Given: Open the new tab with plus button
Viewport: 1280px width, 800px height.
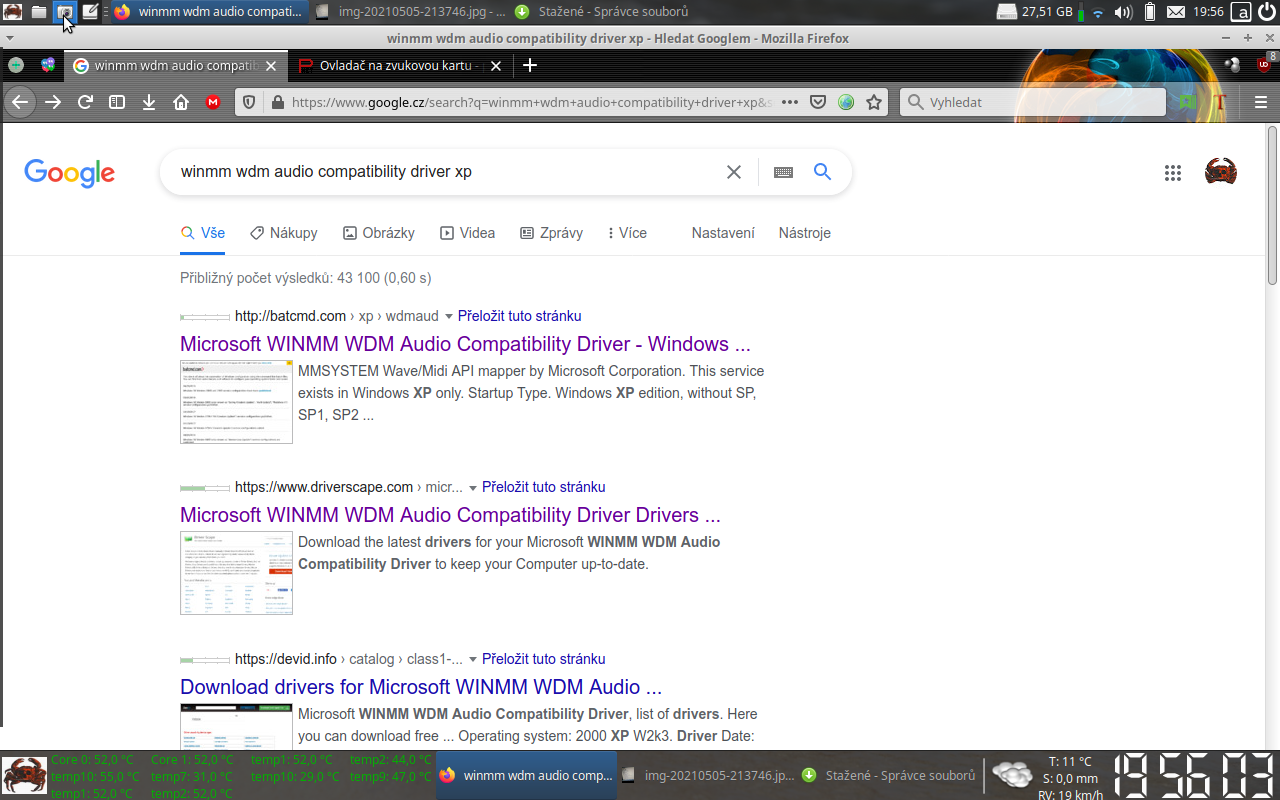Looking at the screenshot, I should 530,65.
